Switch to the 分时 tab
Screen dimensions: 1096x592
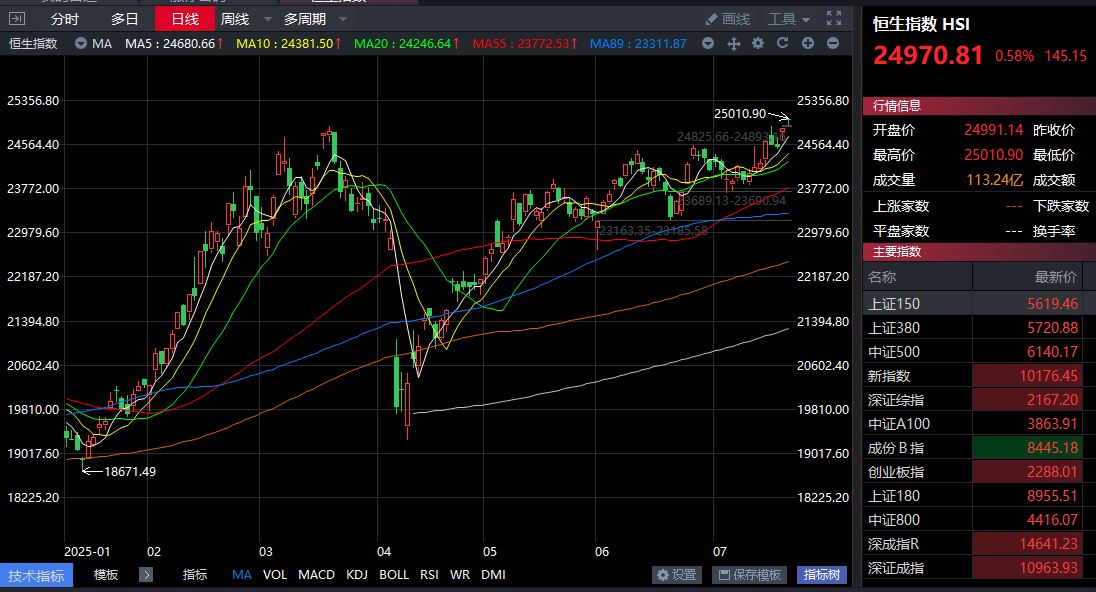tap(65, 19)
